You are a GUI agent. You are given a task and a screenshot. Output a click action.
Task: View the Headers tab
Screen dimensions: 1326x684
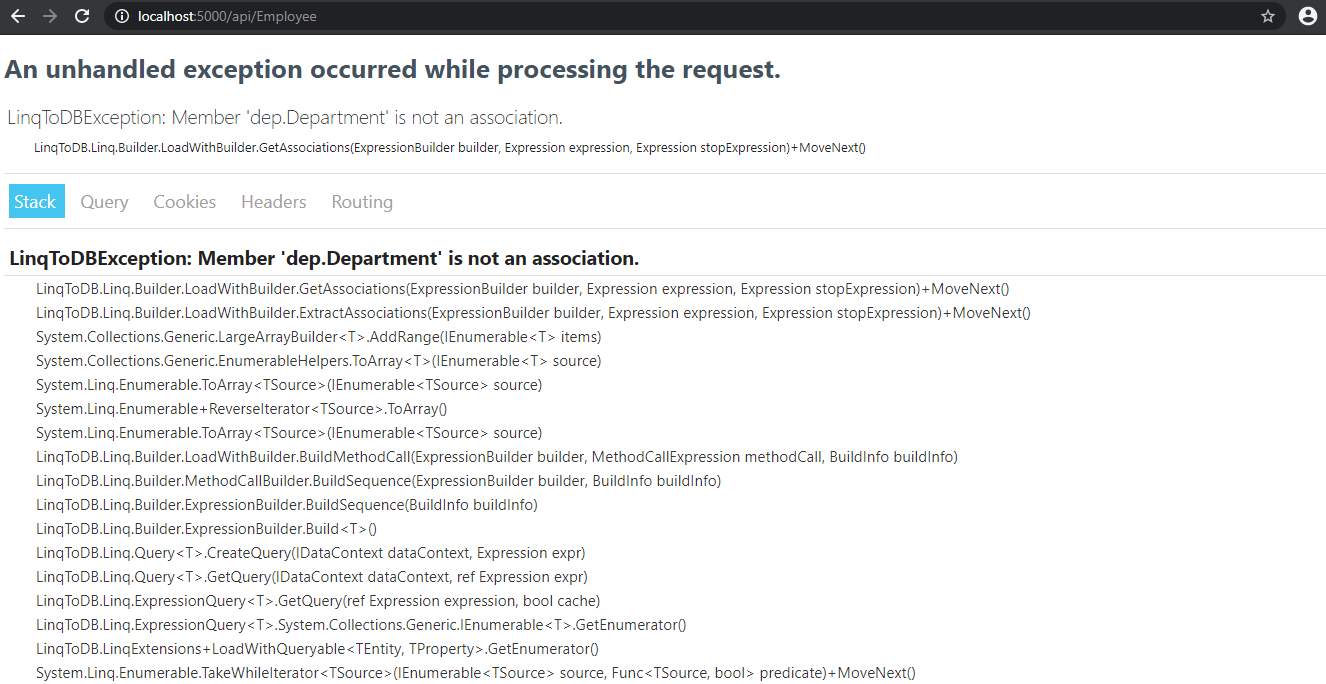coord(273,202)
